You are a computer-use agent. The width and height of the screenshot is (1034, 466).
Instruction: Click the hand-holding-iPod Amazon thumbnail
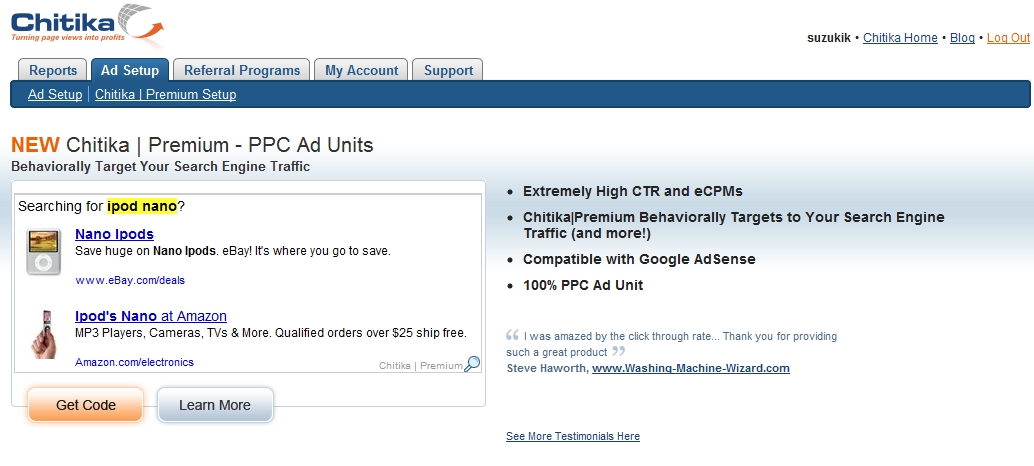44,334
